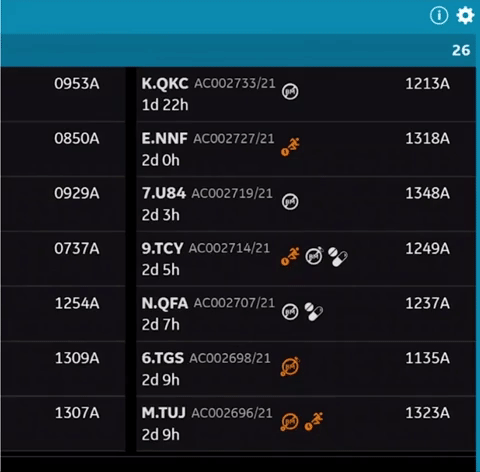480x472 pixels.
Task: Click the orange runner icon on 9.TCY row
Action: (290, 257)
